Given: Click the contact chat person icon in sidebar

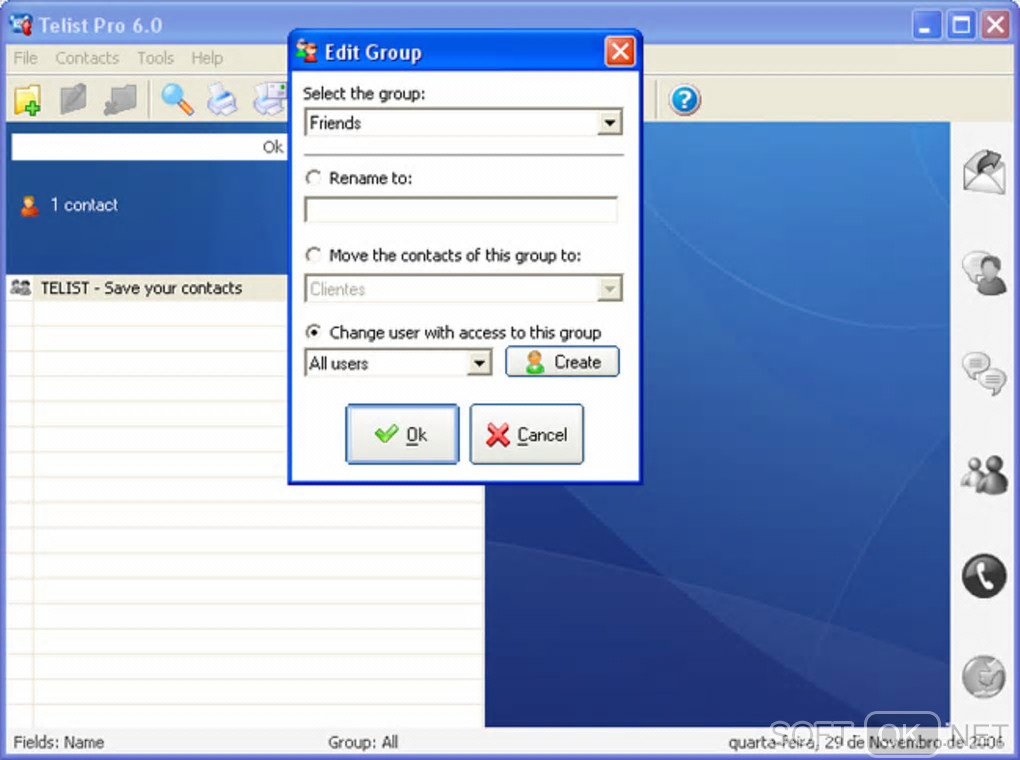Looking at the screenshot, I should [x=984, y=273].
